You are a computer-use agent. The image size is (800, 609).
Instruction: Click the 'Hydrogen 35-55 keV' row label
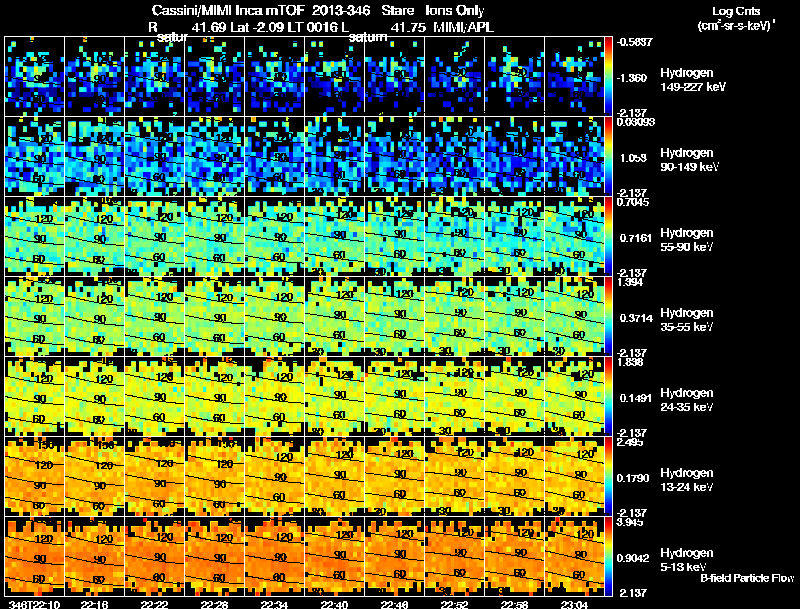(x=687, y=320)
